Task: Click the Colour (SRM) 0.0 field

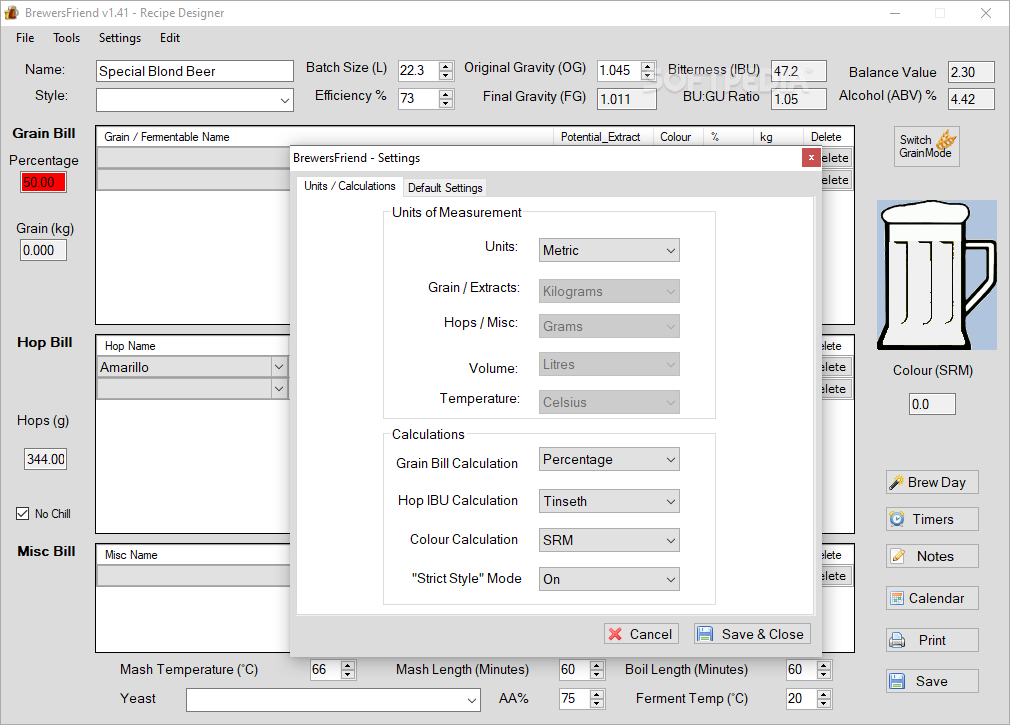Action: (932, 404)
